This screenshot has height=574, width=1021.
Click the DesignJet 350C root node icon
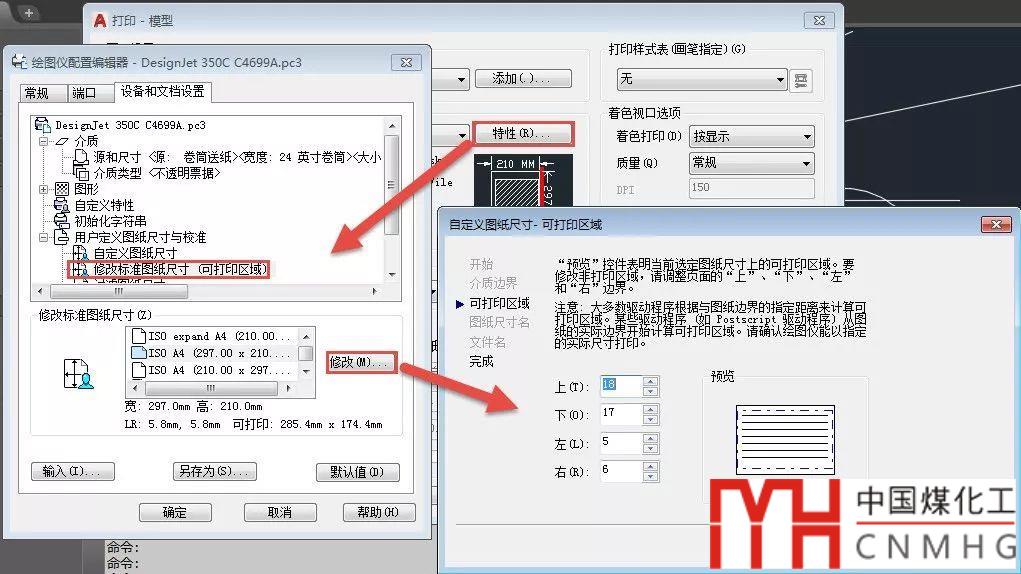[42, 125]
